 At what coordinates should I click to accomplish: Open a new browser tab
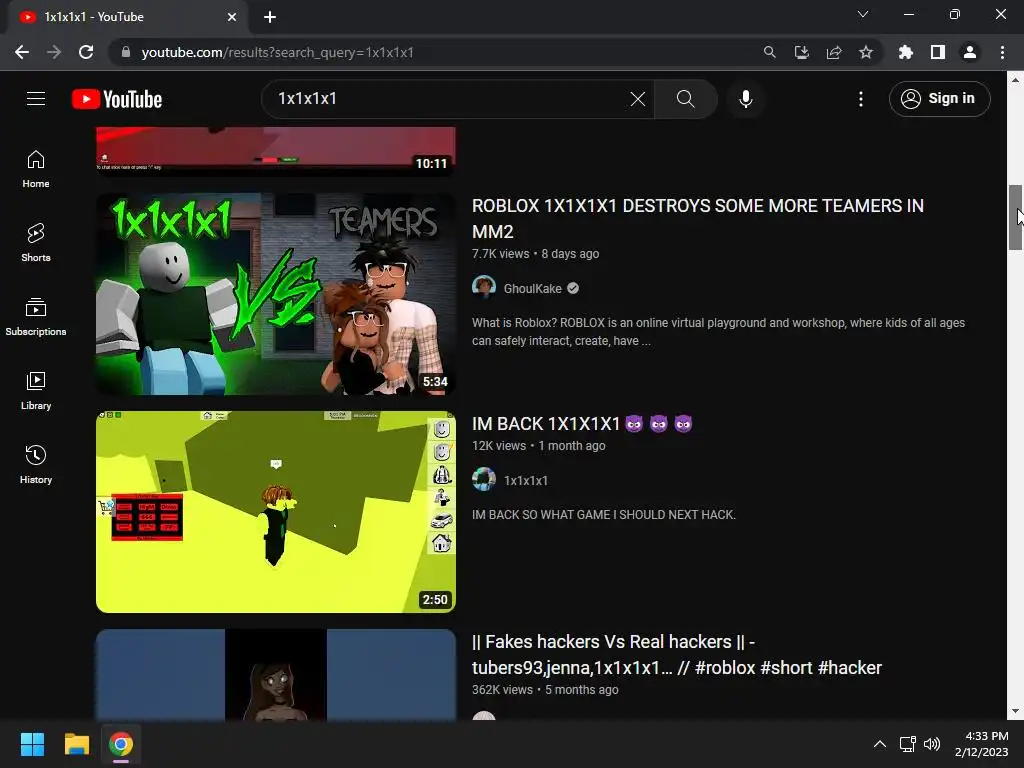pyautogui.click(x=270, y=17)
